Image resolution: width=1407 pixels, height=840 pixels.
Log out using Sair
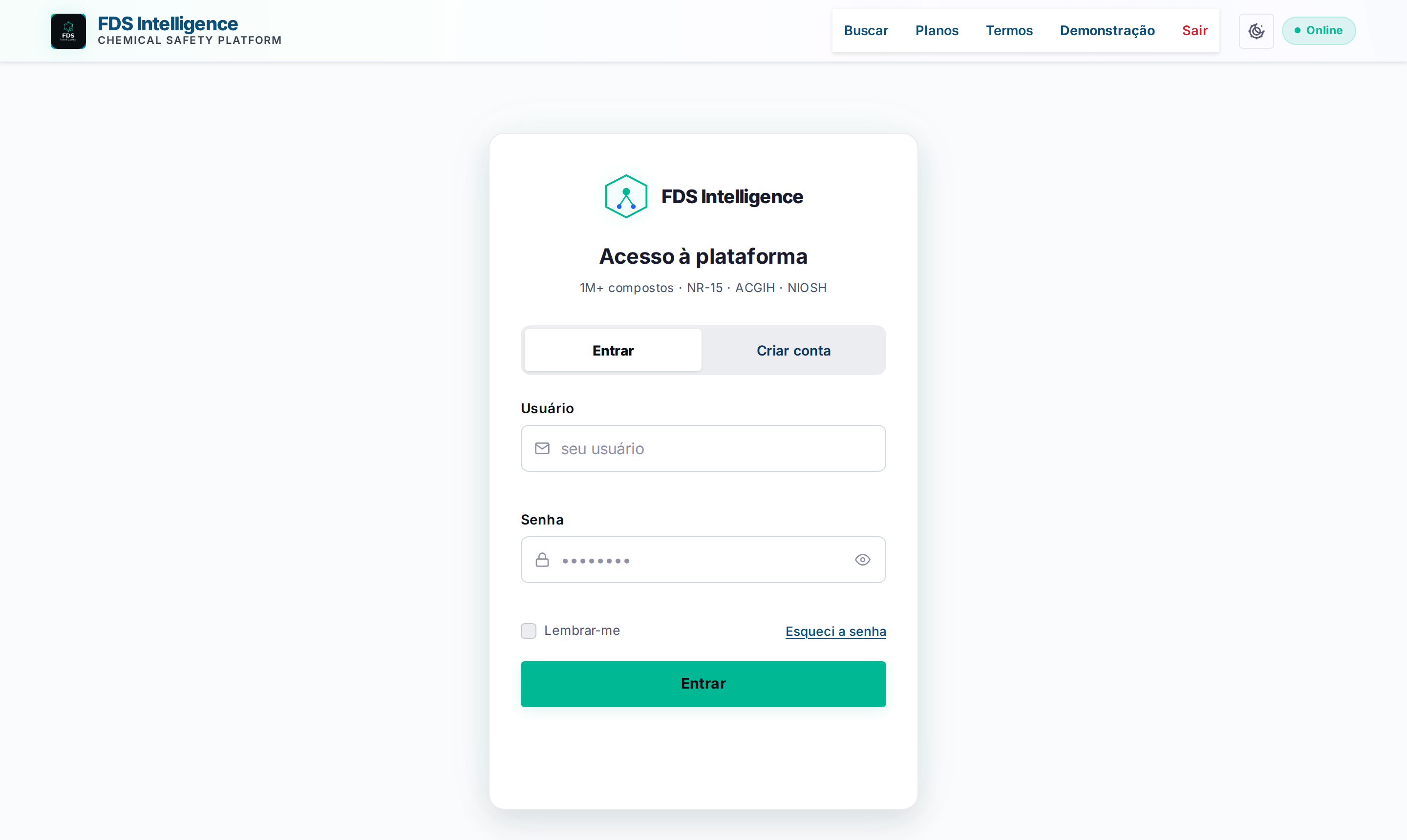point(1194,31)
